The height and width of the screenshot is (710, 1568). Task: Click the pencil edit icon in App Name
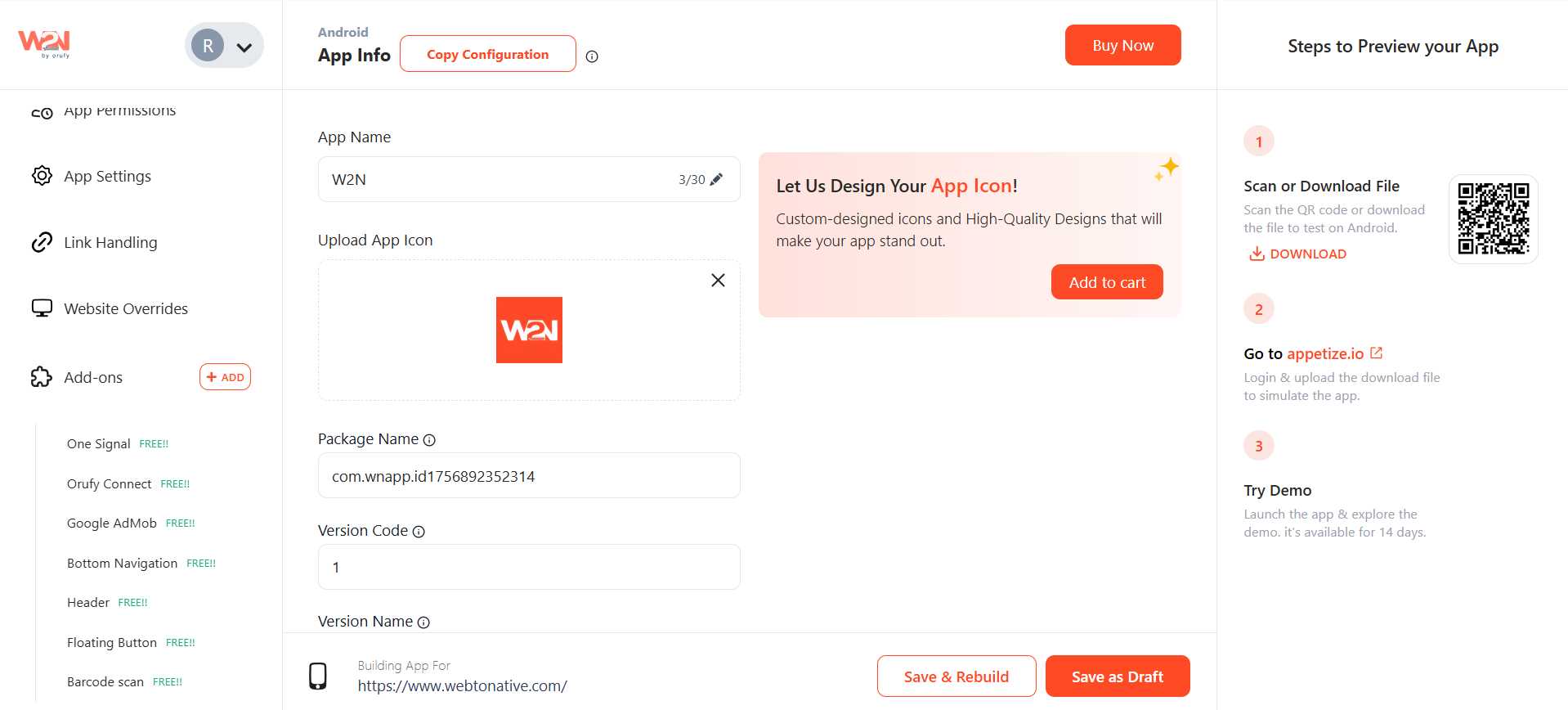(x=716, y=179)
